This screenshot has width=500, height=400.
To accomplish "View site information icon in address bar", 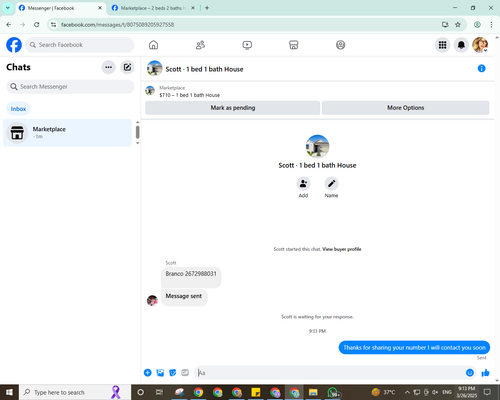I will click(53, 25).
